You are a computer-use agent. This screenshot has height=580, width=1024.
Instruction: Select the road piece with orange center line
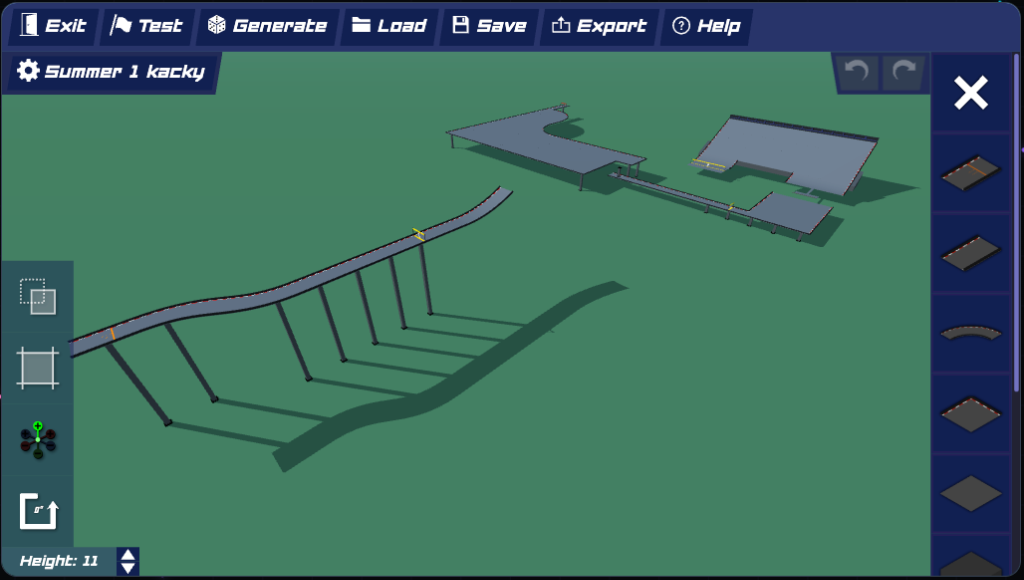[x=971, y=172]
